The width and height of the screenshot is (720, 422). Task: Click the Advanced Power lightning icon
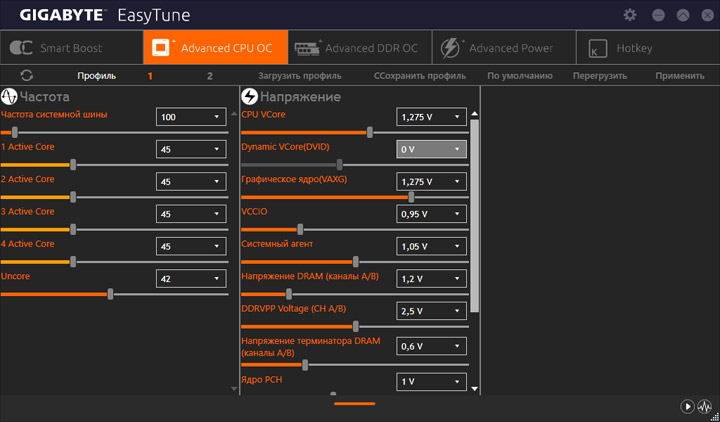tap(450, 48)
